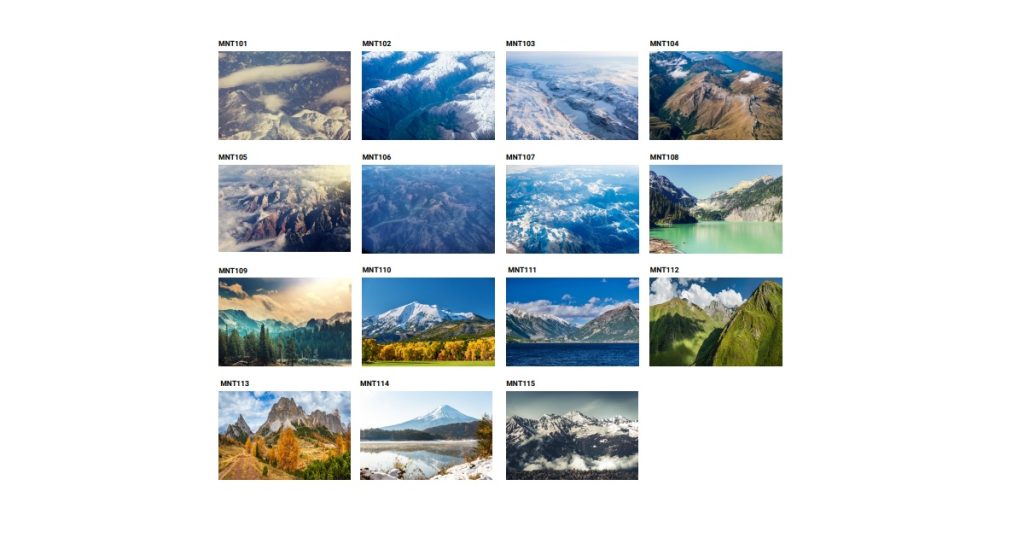Select the MNT102 snowy ridges image
Image resolution: width=1024 pixels, height=538 pixels.
[428, 95]
